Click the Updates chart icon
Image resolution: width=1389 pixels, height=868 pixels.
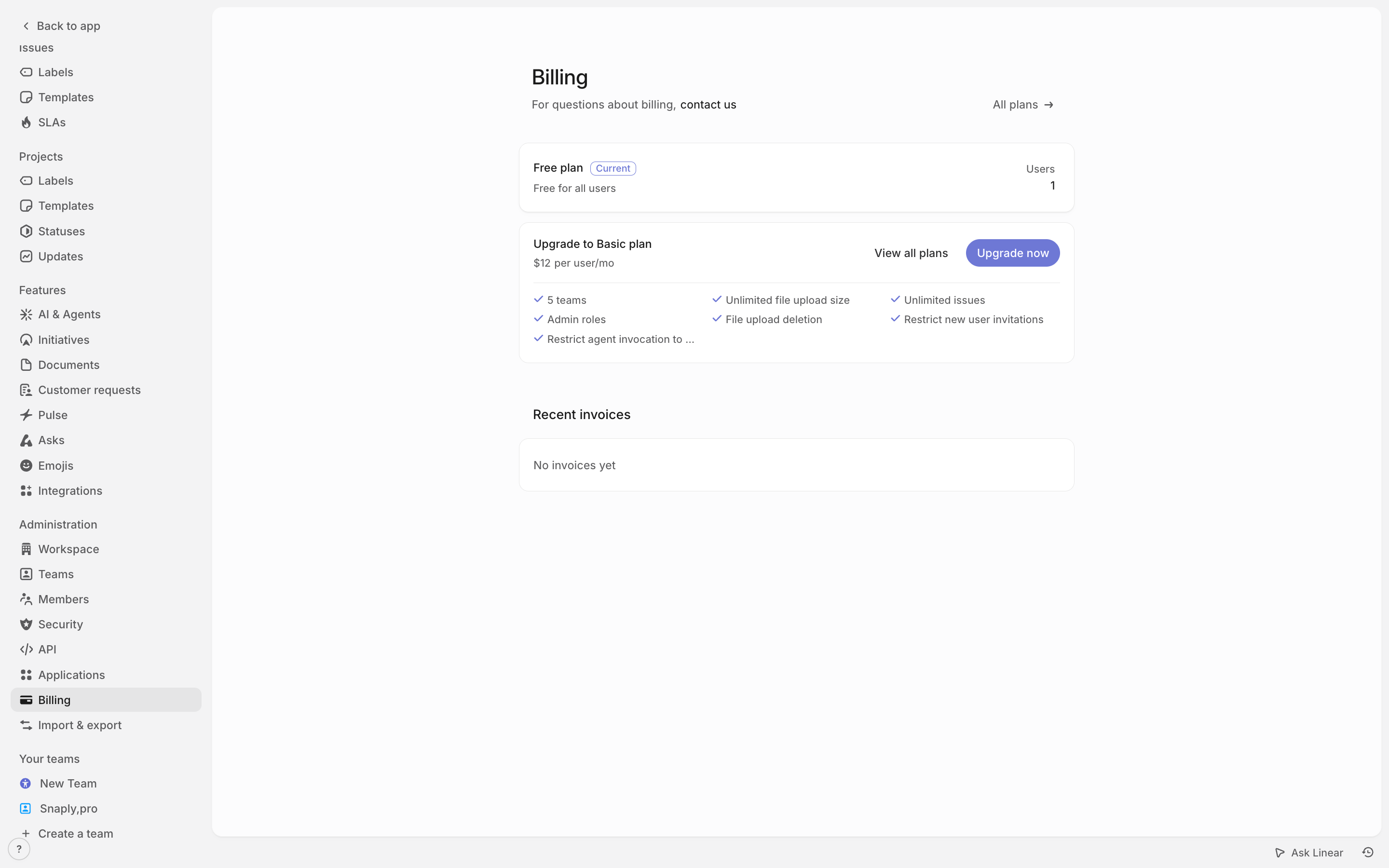[x=26, y=257]
